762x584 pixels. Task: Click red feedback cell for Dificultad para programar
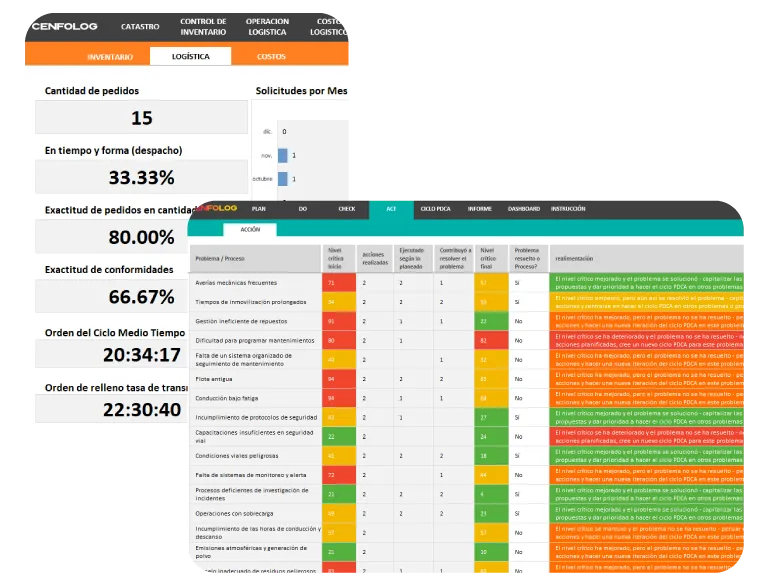[x=646, y=341]
